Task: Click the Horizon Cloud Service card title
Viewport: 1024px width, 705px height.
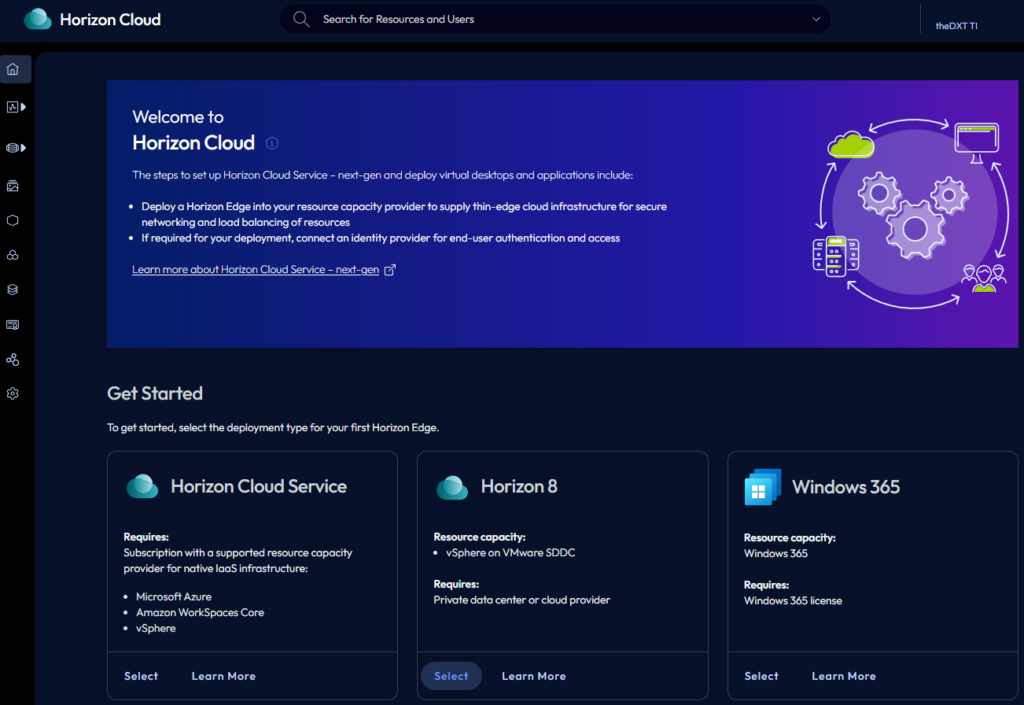Action: [259, 486]
